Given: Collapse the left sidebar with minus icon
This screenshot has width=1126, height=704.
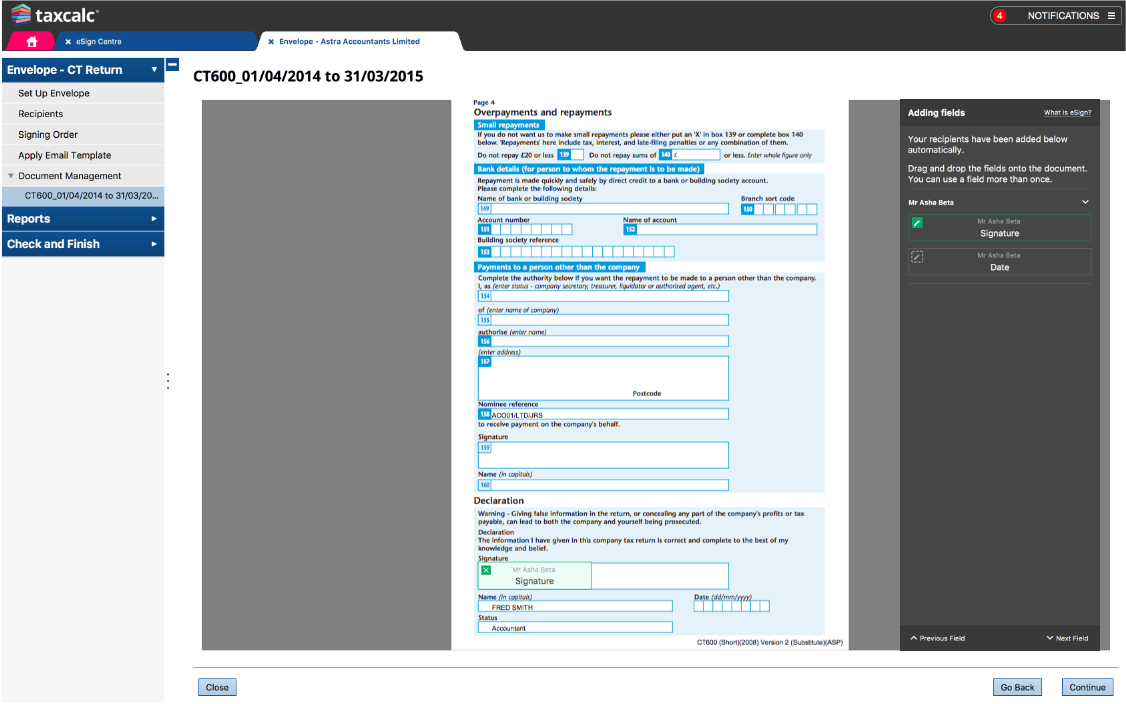Looking at the screenshot, I should point(172,65).
